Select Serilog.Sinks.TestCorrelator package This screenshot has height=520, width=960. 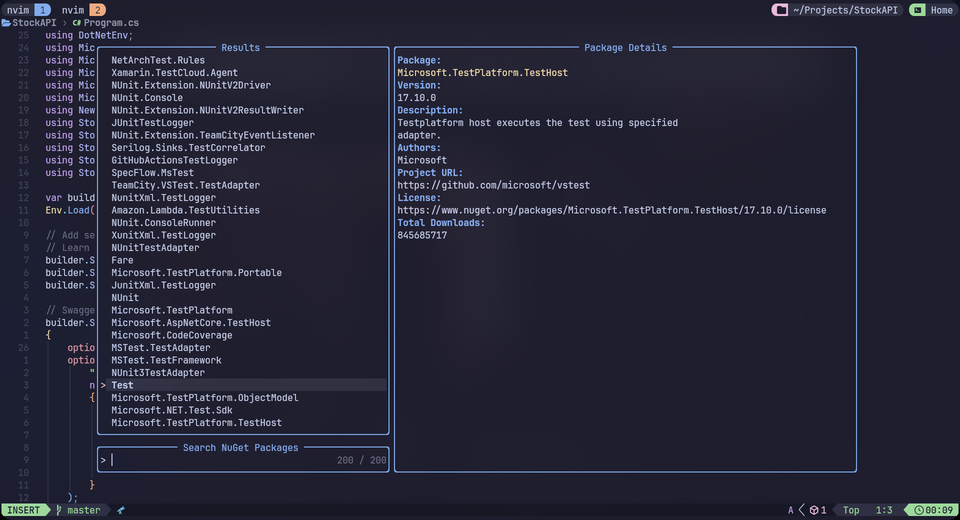[189, 148]
